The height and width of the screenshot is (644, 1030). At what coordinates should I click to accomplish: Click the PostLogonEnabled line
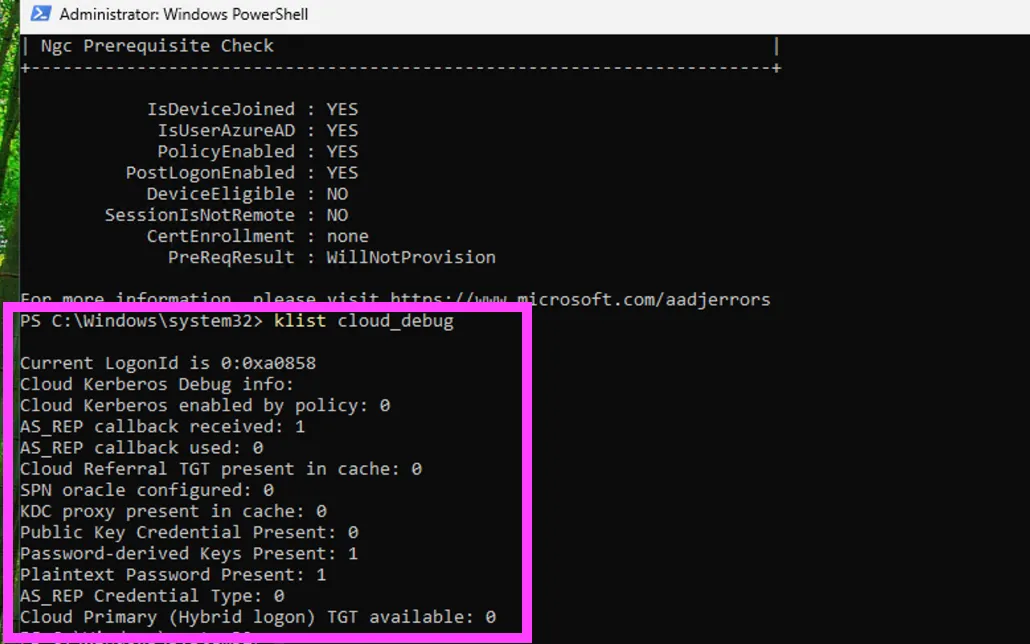(241, 172)
